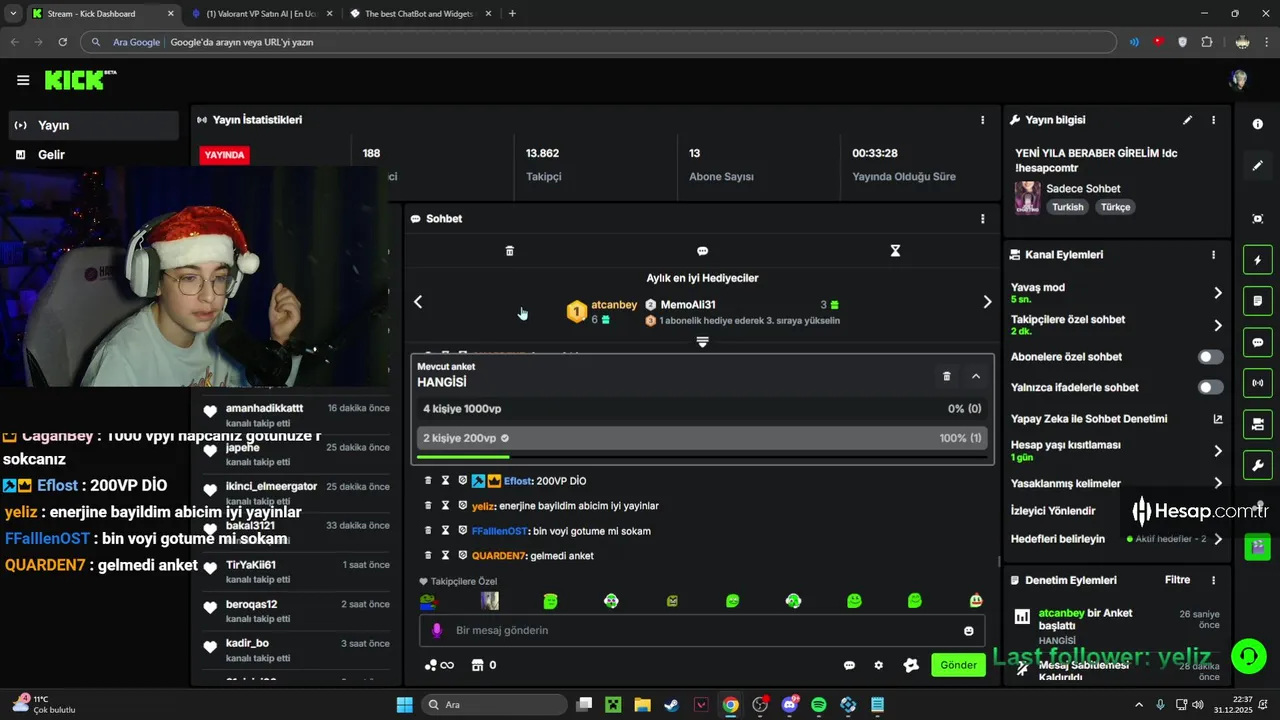Click username QUARDEN7 in chat
Viewport: 1280px width, 720px height.
499,555
